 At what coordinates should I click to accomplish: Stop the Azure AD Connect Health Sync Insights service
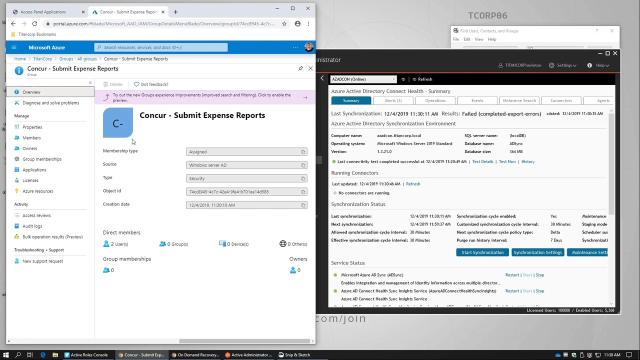(x=540, y=291)
